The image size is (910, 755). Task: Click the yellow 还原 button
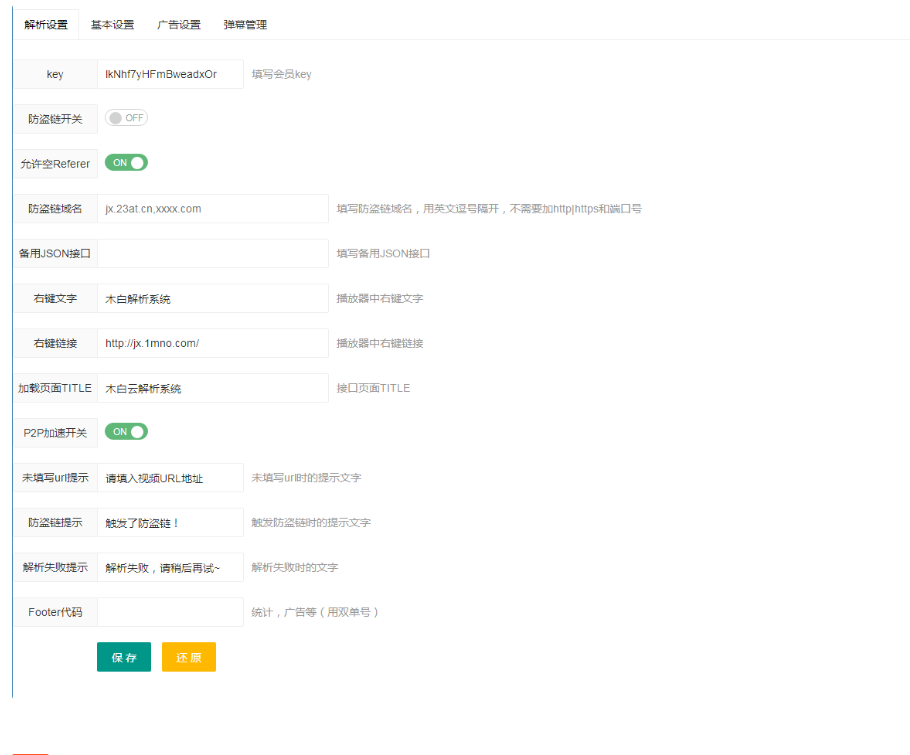tap(188, 657)
